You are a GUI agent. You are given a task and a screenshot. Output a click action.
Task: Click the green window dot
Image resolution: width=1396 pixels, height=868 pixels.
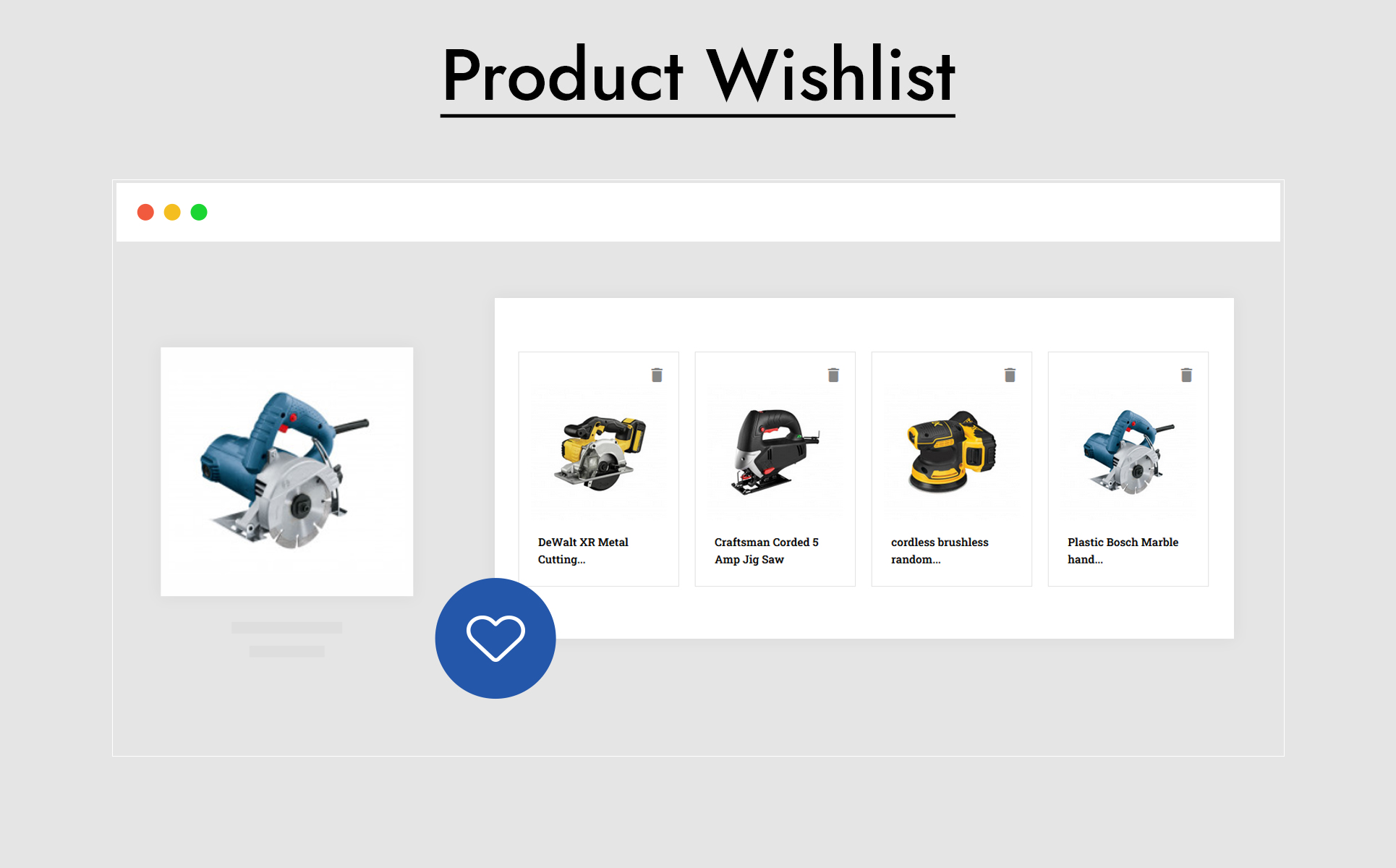coord(199,212)
